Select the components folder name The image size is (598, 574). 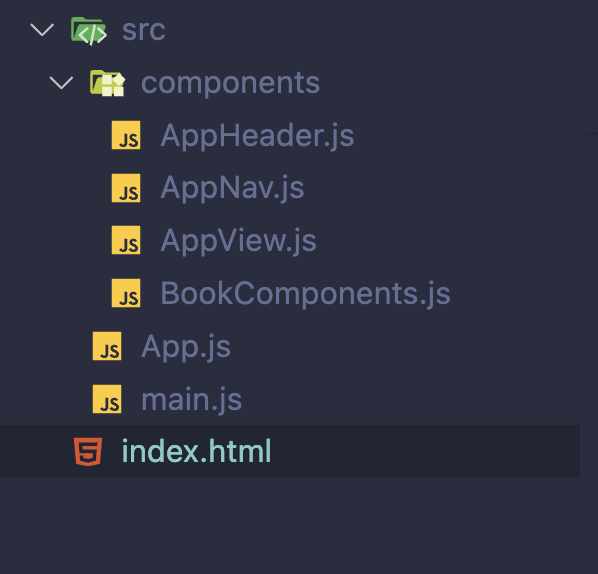click(230, 83)
